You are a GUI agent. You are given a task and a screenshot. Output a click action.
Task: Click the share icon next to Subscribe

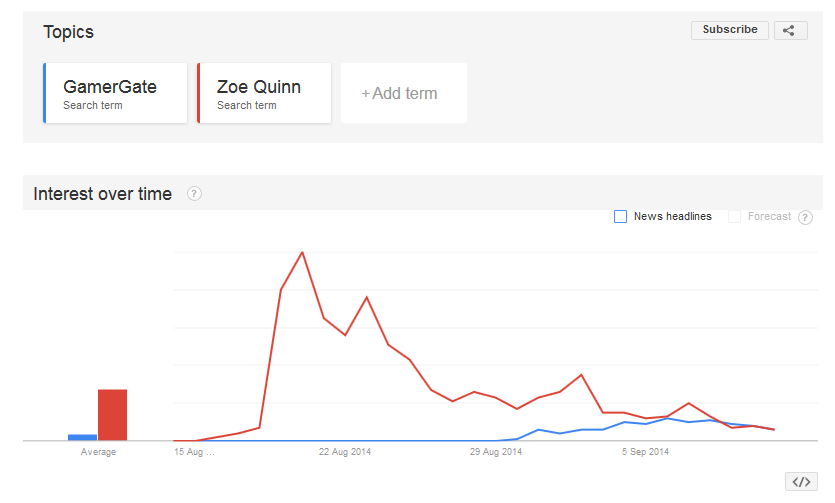[790, 30]
